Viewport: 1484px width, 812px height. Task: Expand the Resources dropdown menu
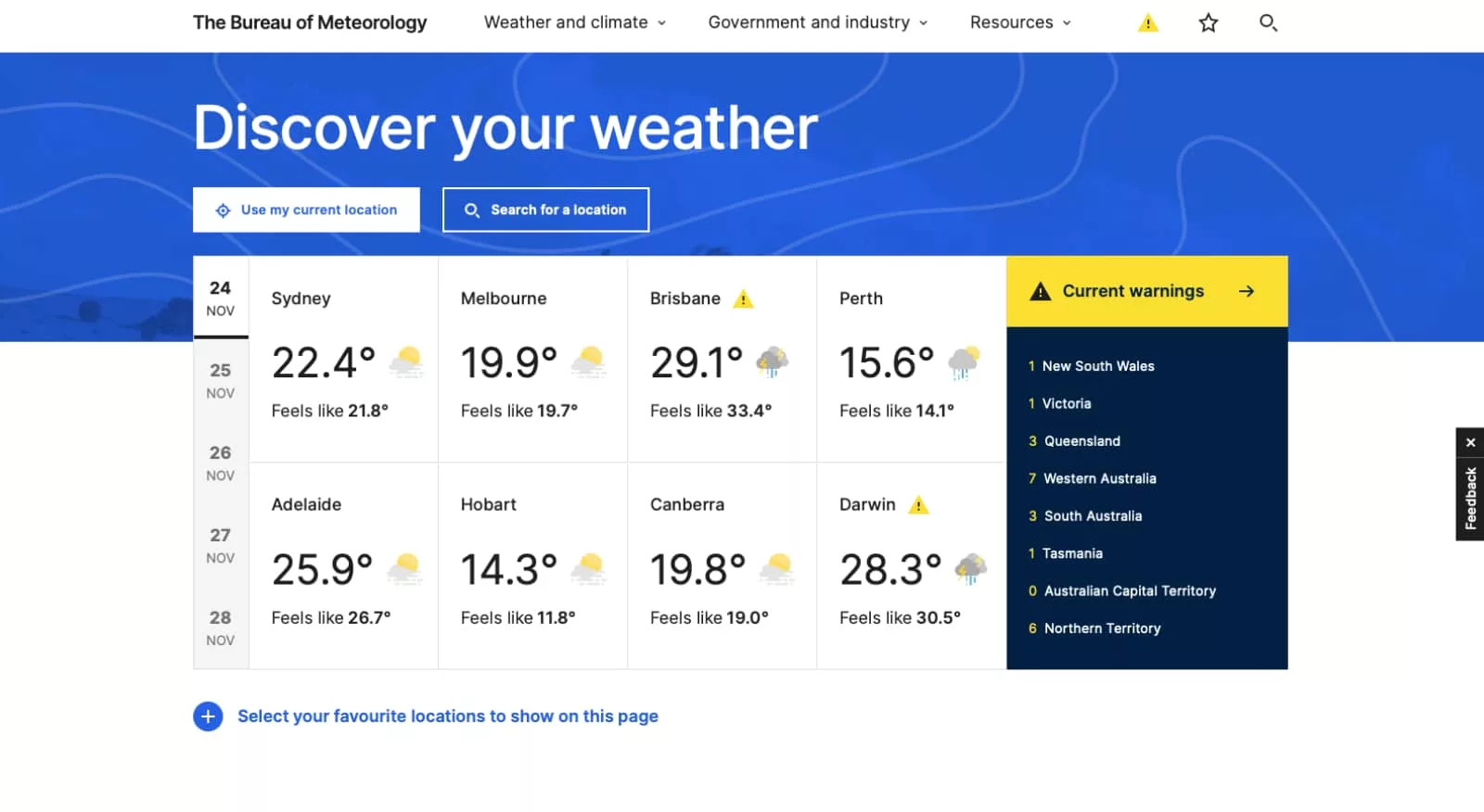(x=1020, y=22)
